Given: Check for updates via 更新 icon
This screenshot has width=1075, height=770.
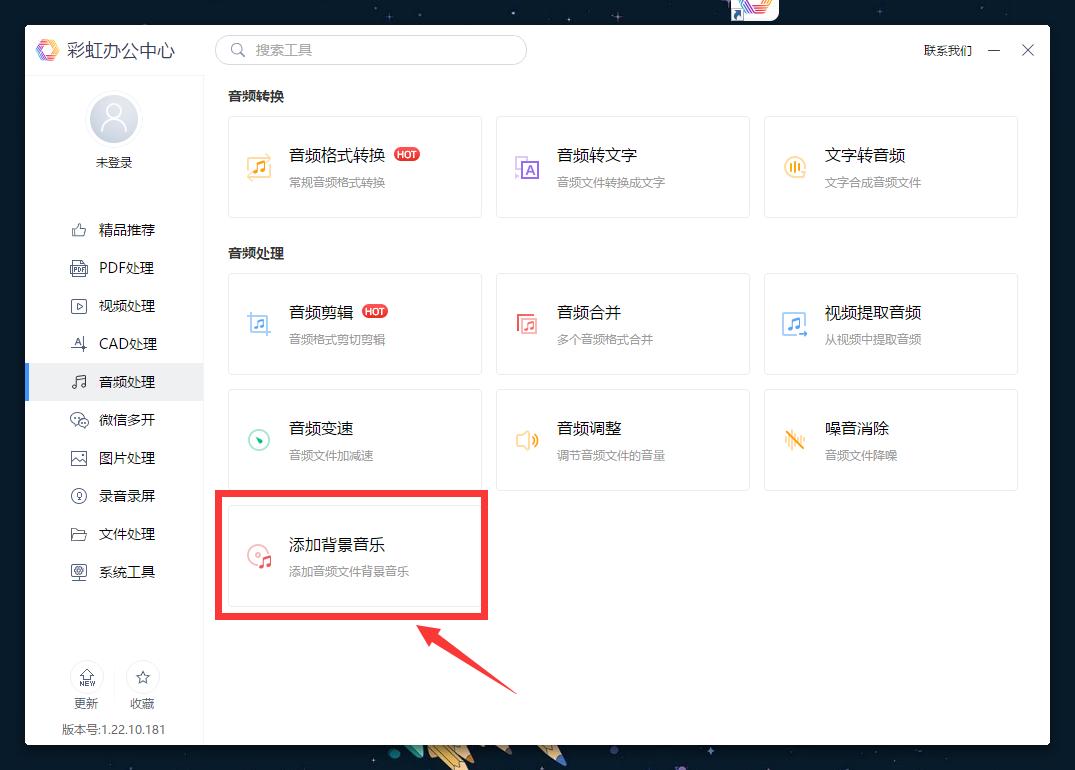Looking at the screenshot, I should click(87, 687).
